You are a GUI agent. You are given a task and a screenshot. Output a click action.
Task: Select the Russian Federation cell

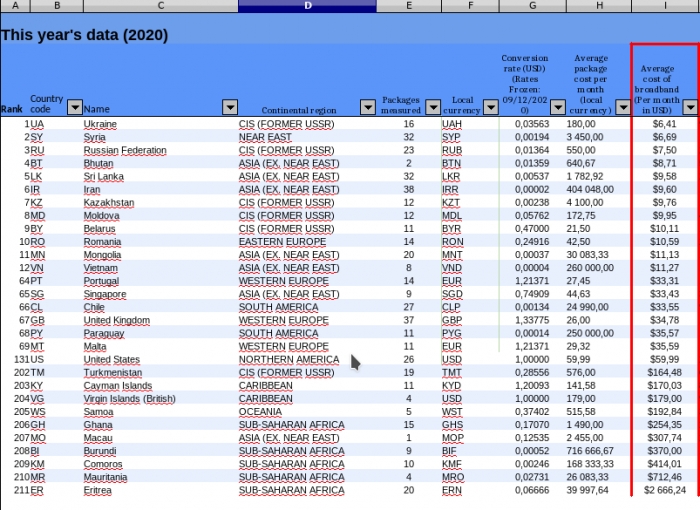(x=161, y=150)
